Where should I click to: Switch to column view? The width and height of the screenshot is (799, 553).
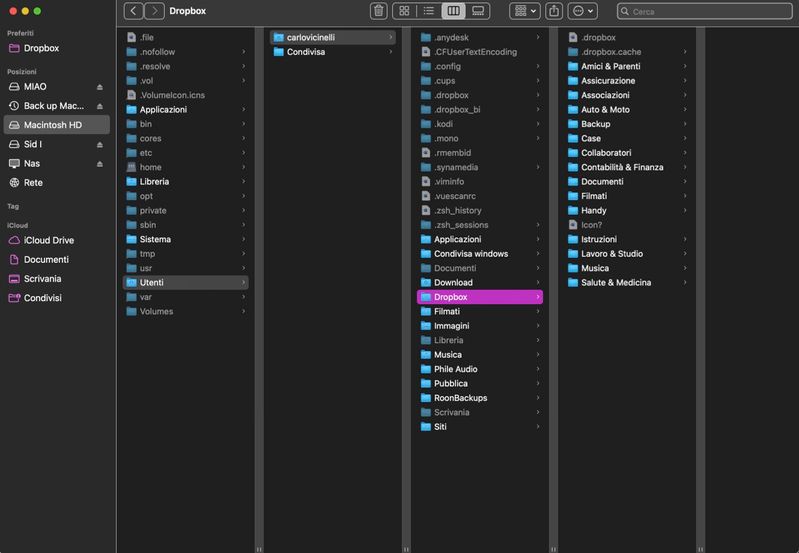pos(454,11)
